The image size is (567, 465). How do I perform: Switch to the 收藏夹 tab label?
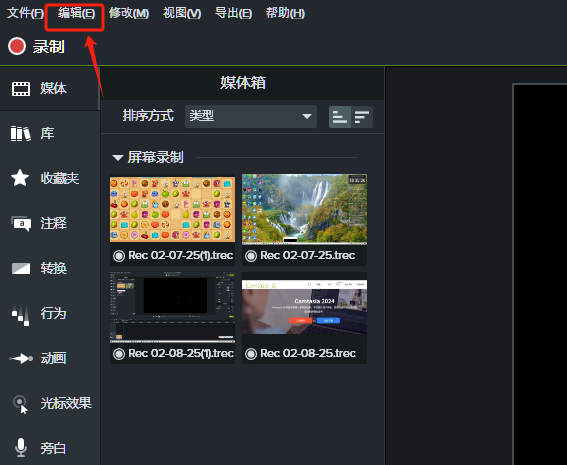pos(60,178)
